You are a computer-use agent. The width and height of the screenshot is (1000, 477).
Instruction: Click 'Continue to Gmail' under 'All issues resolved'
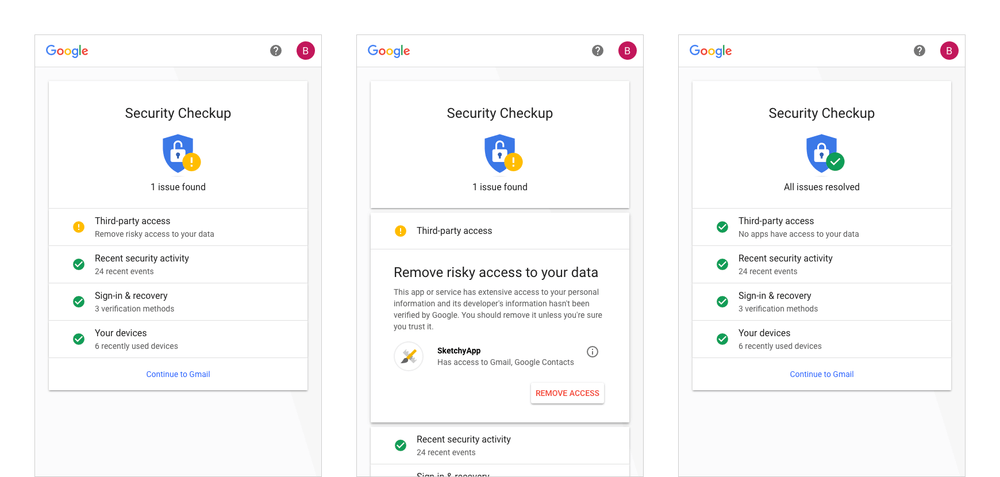pos(821,374)
